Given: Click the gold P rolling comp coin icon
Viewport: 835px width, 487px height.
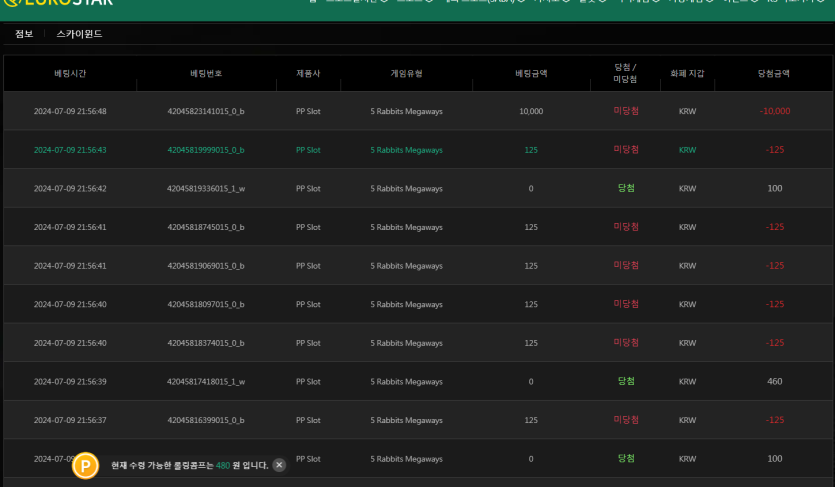Looking at the screenshot, I should tap(85, 466).
